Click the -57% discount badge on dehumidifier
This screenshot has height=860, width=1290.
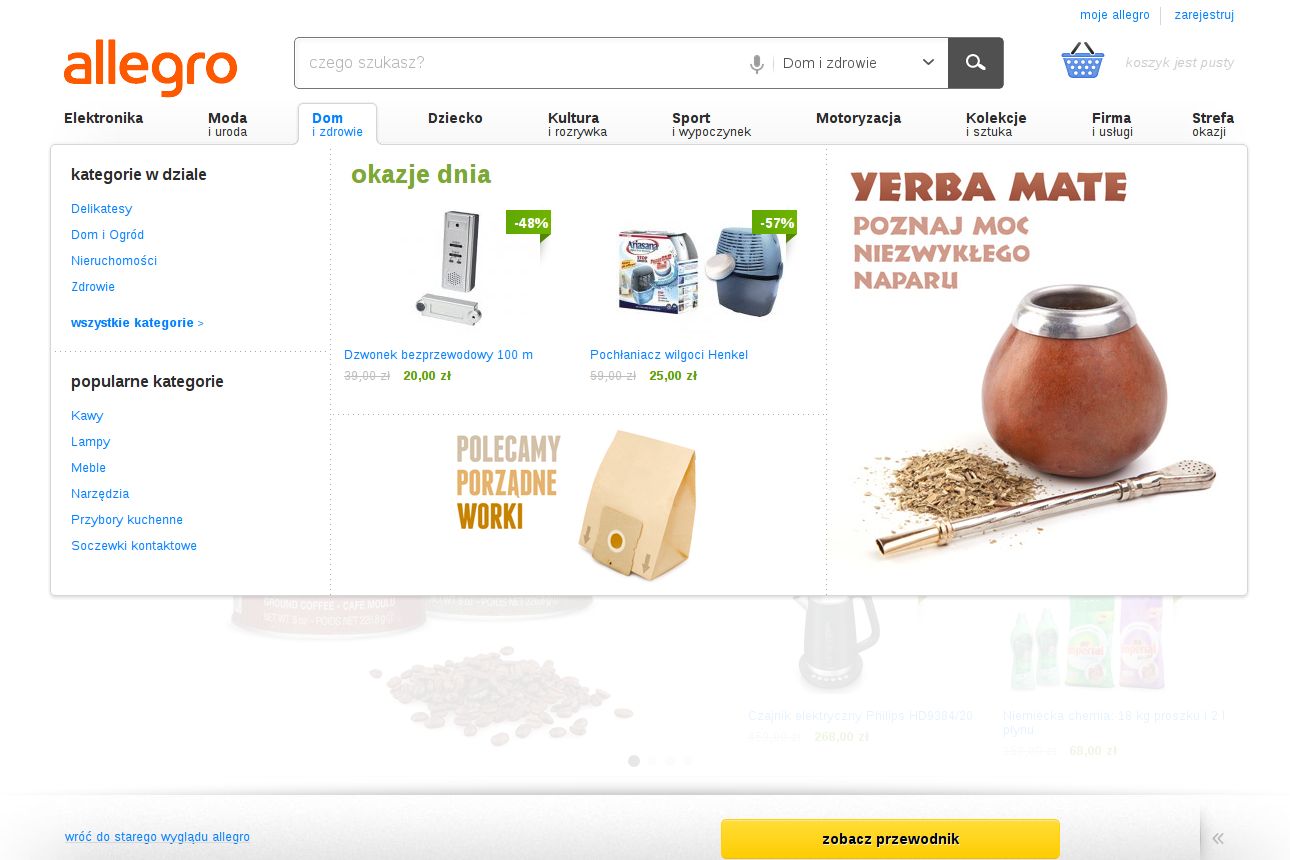click(x=775, y=224)
